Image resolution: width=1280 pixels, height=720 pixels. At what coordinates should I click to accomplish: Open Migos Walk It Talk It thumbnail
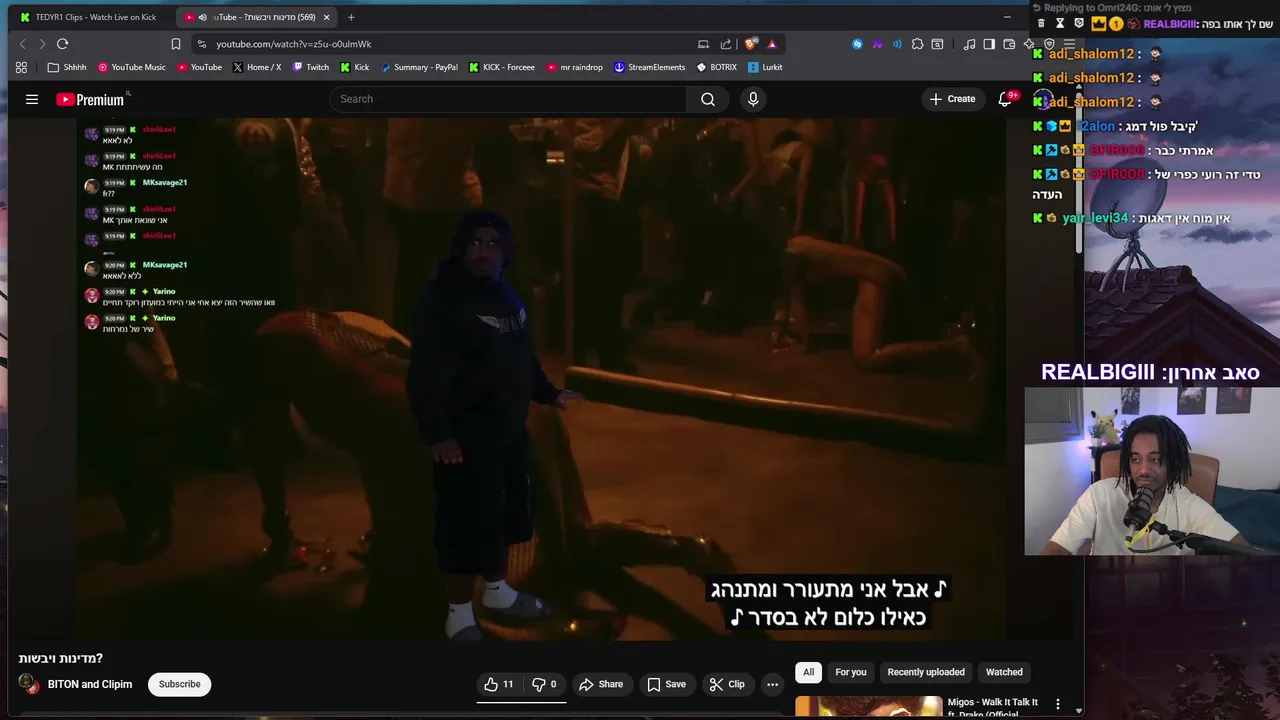pos(868,707)
